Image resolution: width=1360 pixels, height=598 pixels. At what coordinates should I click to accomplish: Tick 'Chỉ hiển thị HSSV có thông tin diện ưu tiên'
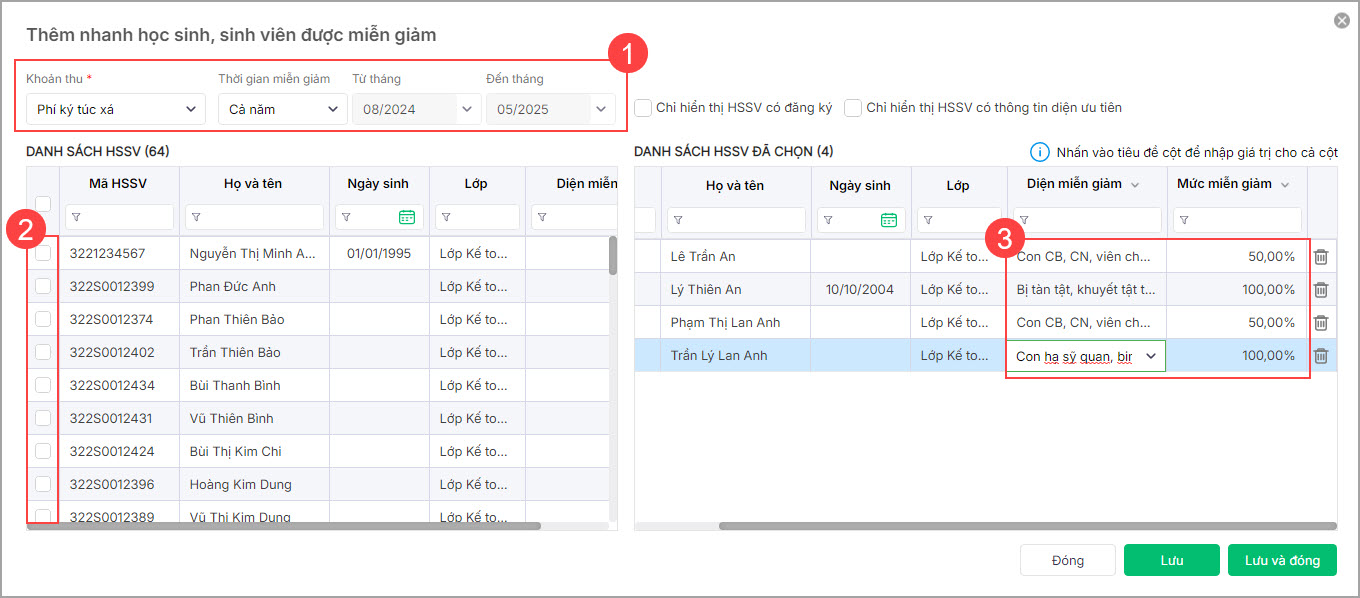[x=853, y=108]
